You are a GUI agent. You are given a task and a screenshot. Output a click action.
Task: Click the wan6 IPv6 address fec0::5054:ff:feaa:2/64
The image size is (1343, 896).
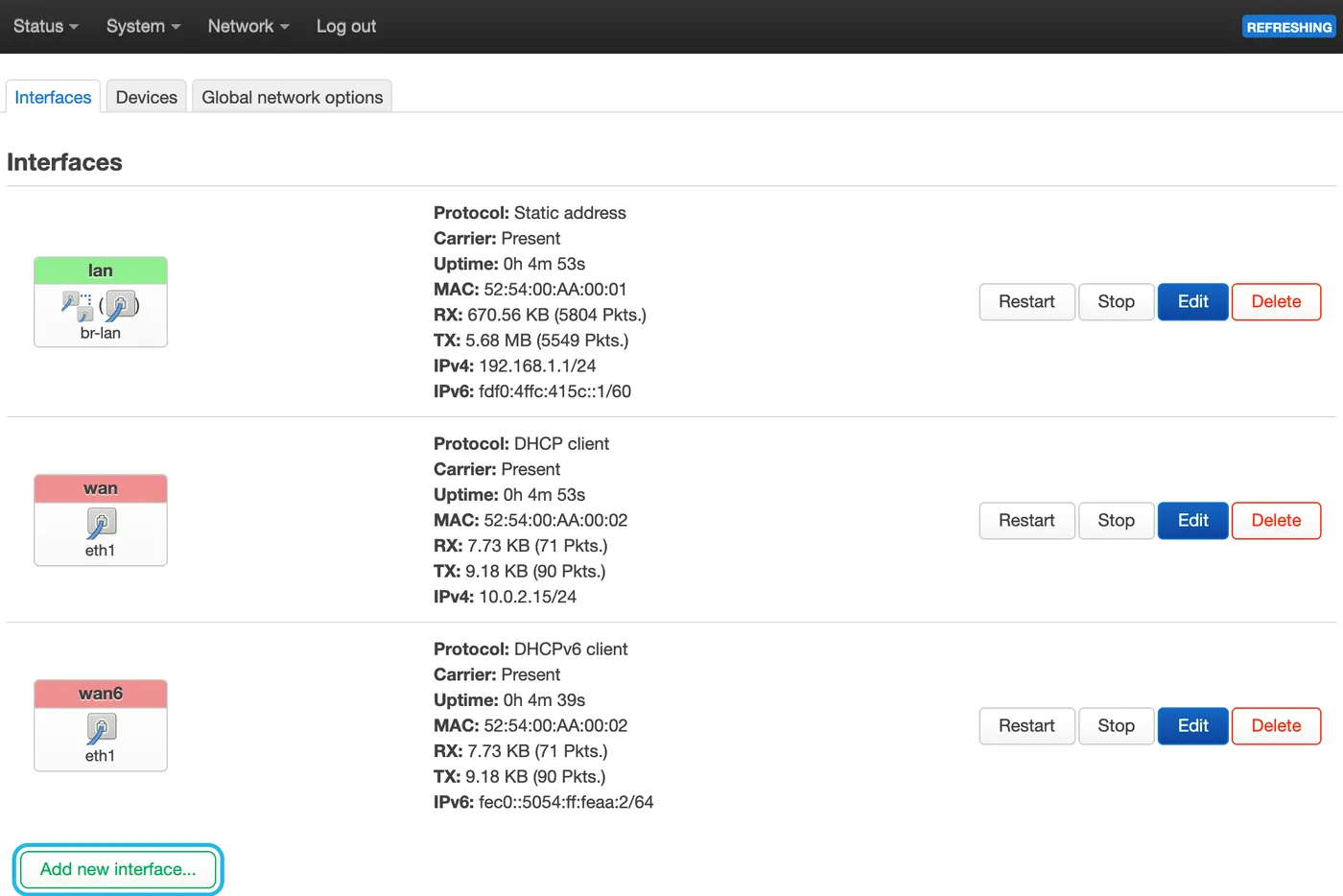(x=566, y=802)
